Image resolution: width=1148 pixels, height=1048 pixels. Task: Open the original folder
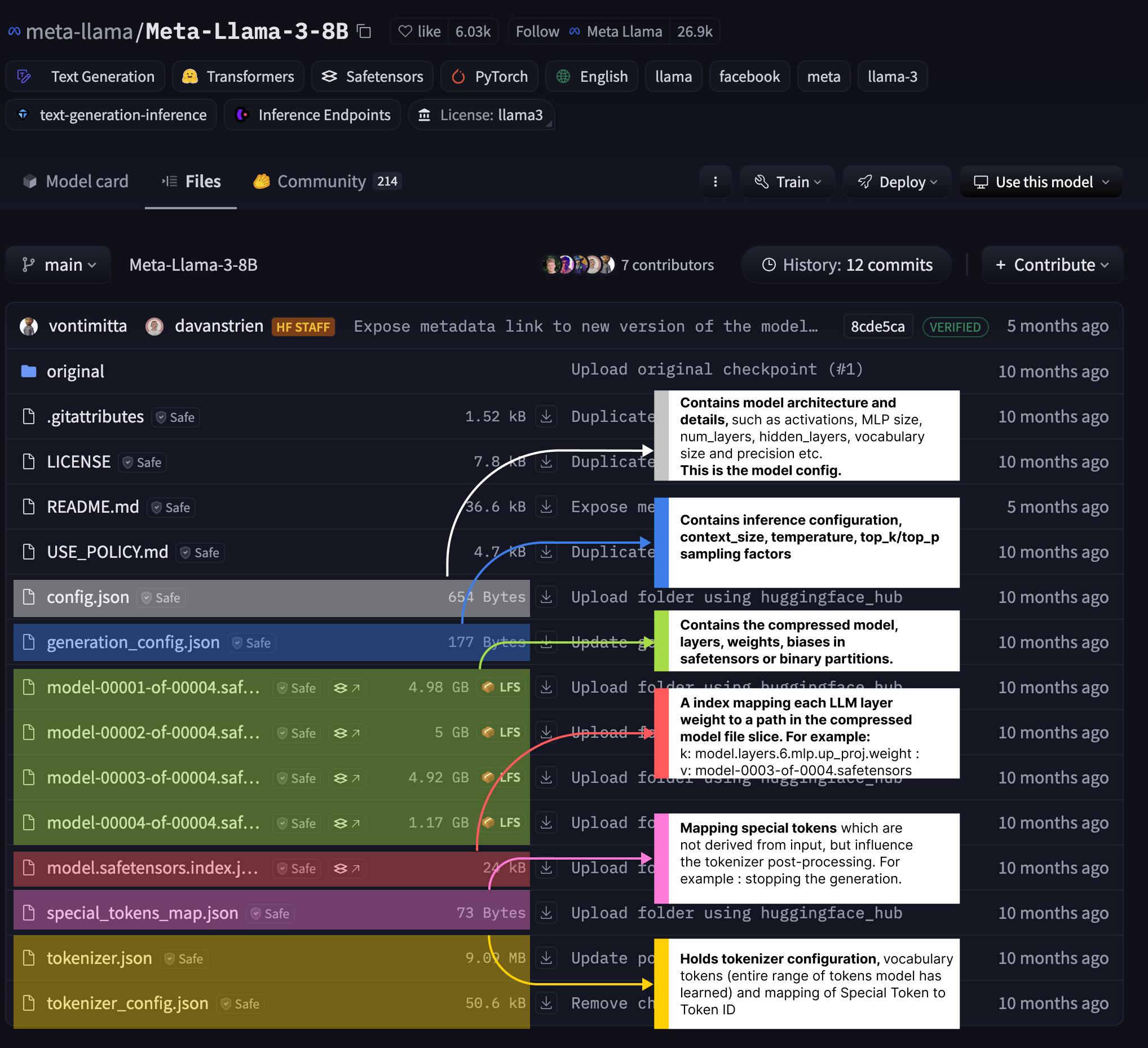75,371
